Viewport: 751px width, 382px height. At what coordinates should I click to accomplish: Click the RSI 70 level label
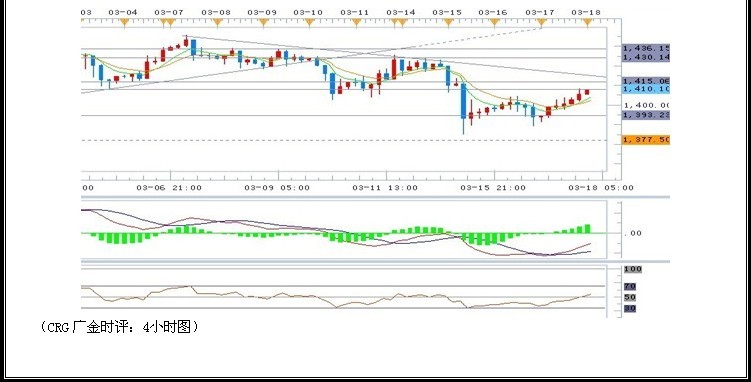pos(630,286)
